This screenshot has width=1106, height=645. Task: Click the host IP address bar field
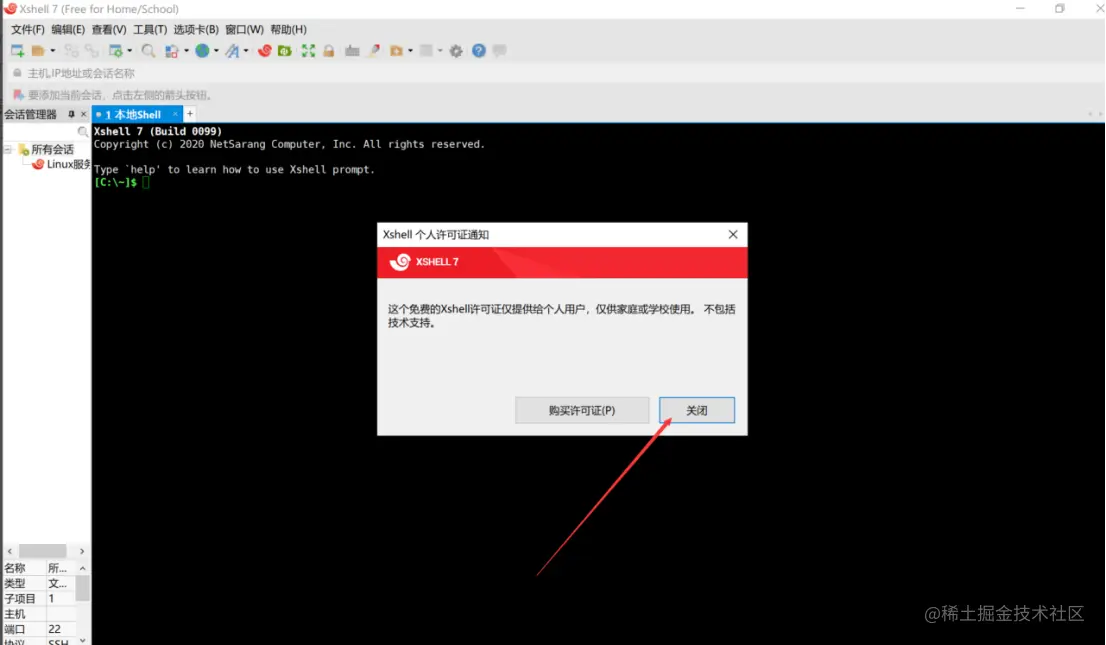(x=557, y=73)
